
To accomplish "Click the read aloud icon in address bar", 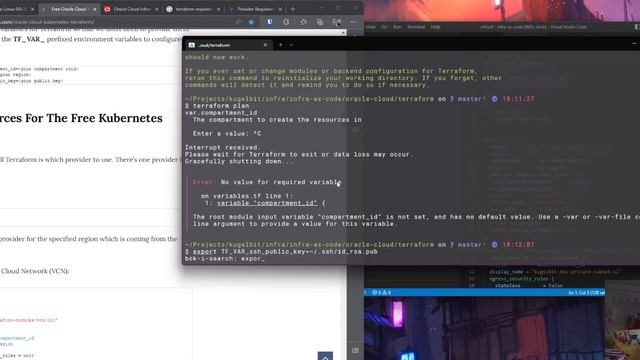I will 238,22.
